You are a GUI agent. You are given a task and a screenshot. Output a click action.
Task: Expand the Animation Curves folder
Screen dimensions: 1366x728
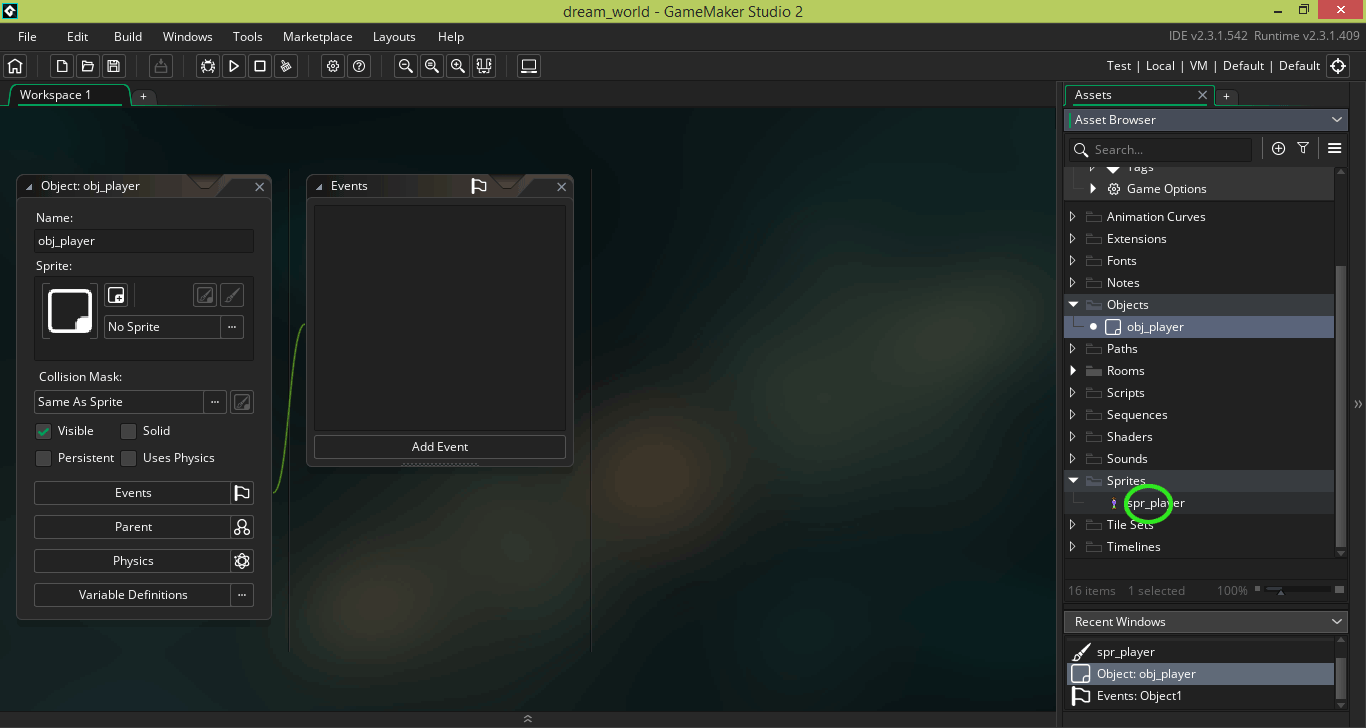click(1073, 217)
